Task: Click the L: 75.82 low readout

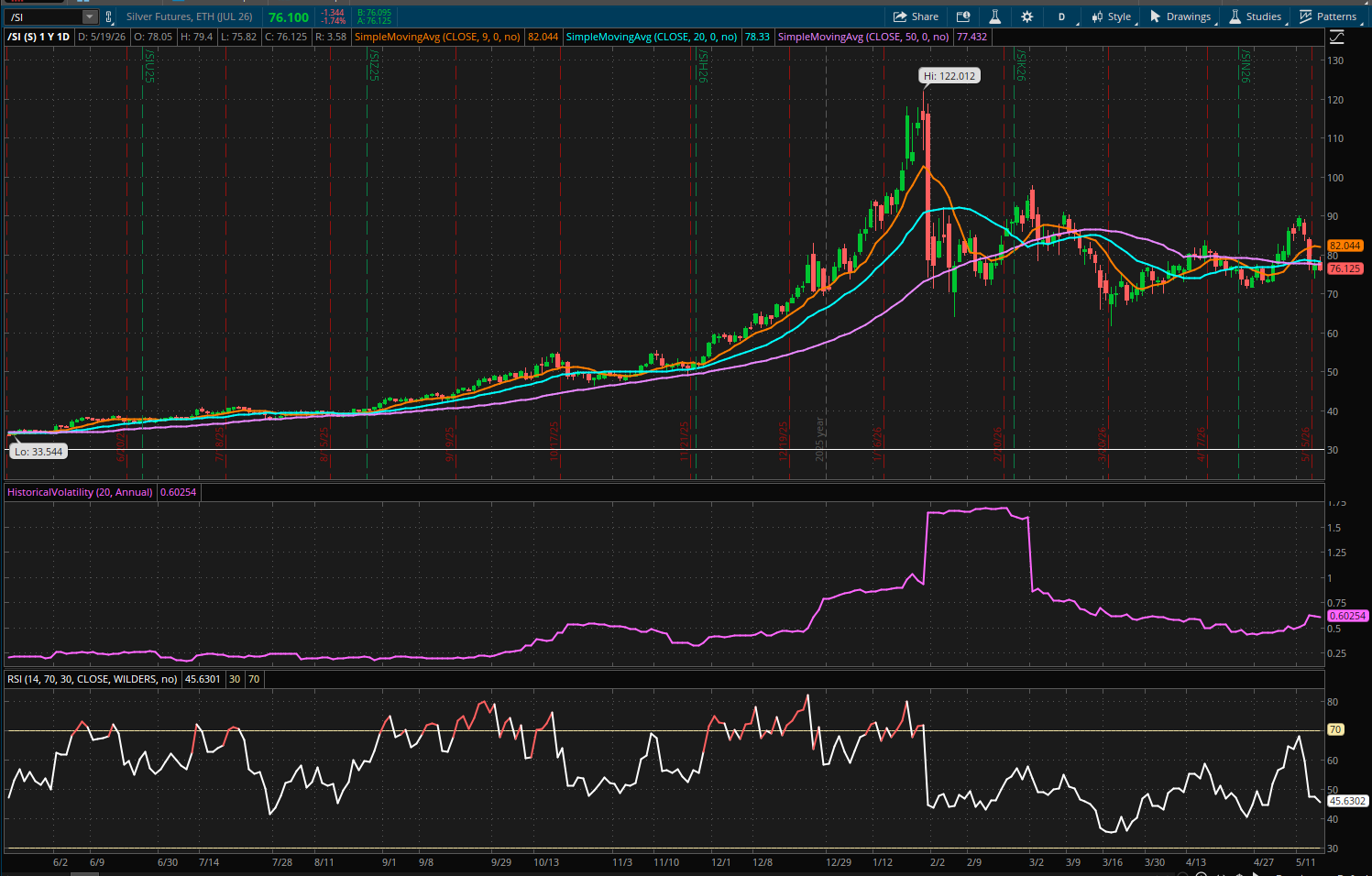Action: (238, 37)
